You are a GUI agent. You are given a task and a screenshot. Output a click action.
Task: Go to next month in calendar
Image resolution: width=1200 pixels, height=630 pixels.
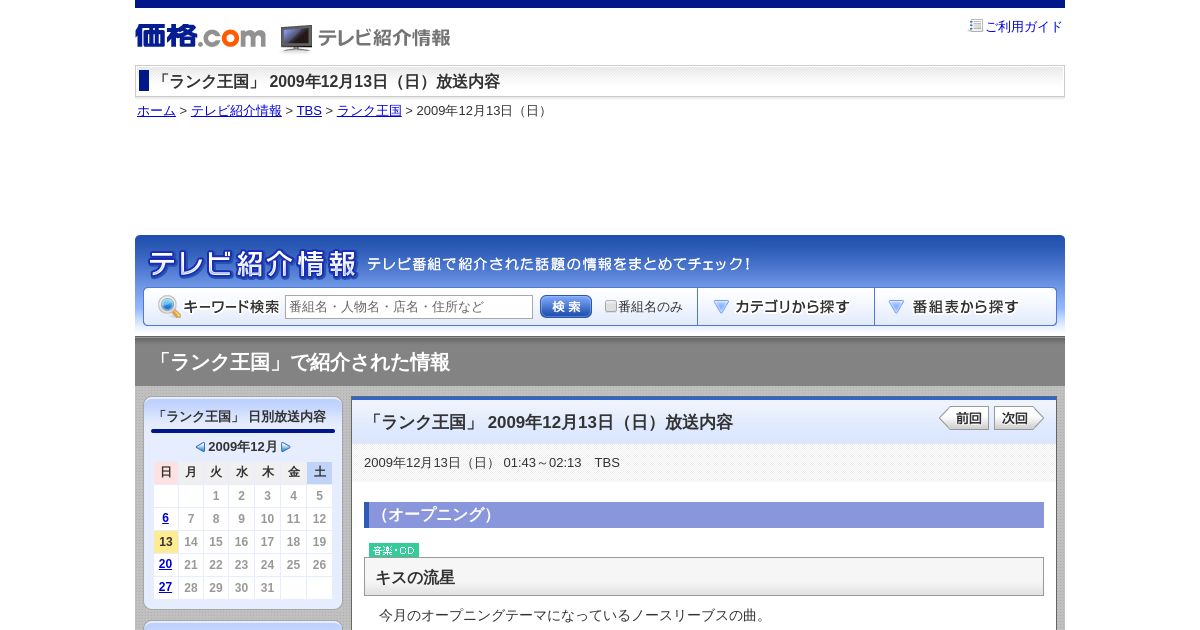pos(286,447)
